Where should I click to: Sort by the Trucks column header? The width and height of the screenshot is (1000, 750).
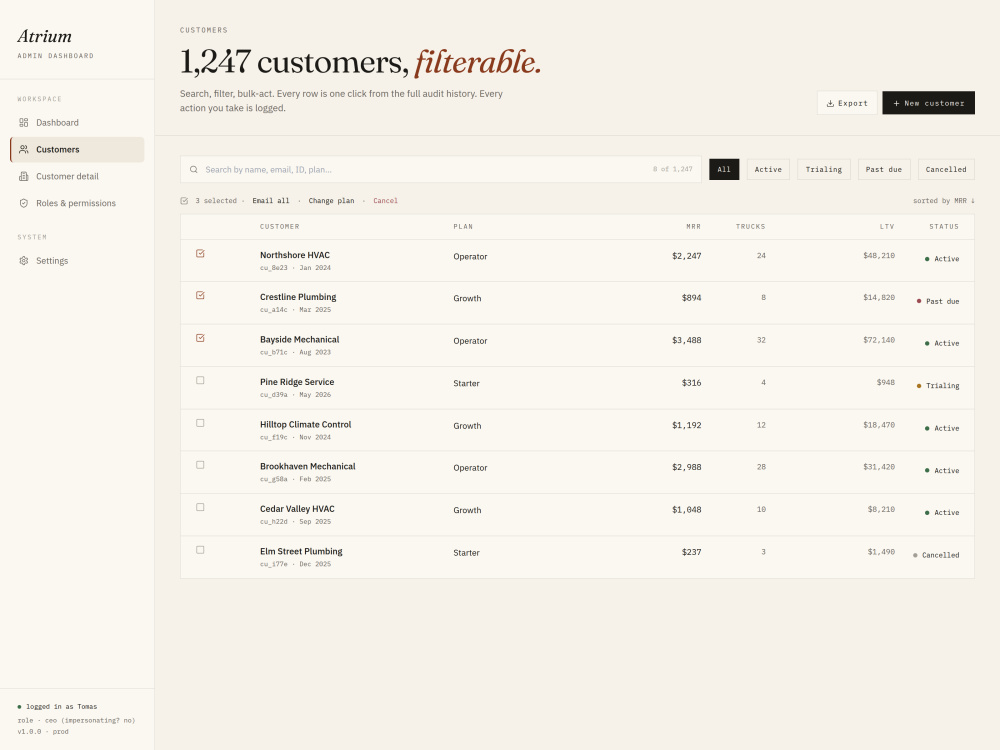click(x=750, y=226)
